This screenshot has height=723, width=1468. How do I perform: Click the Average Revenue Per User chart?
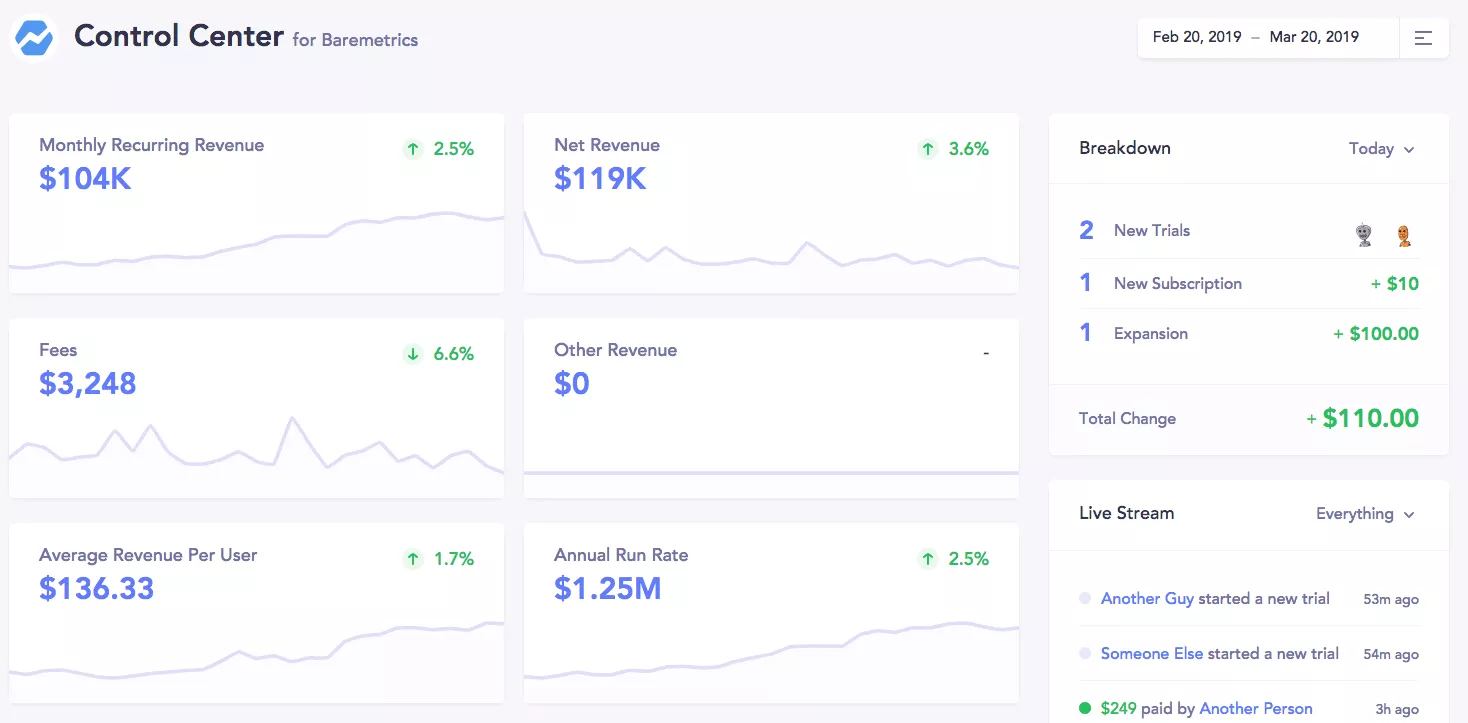256,660
